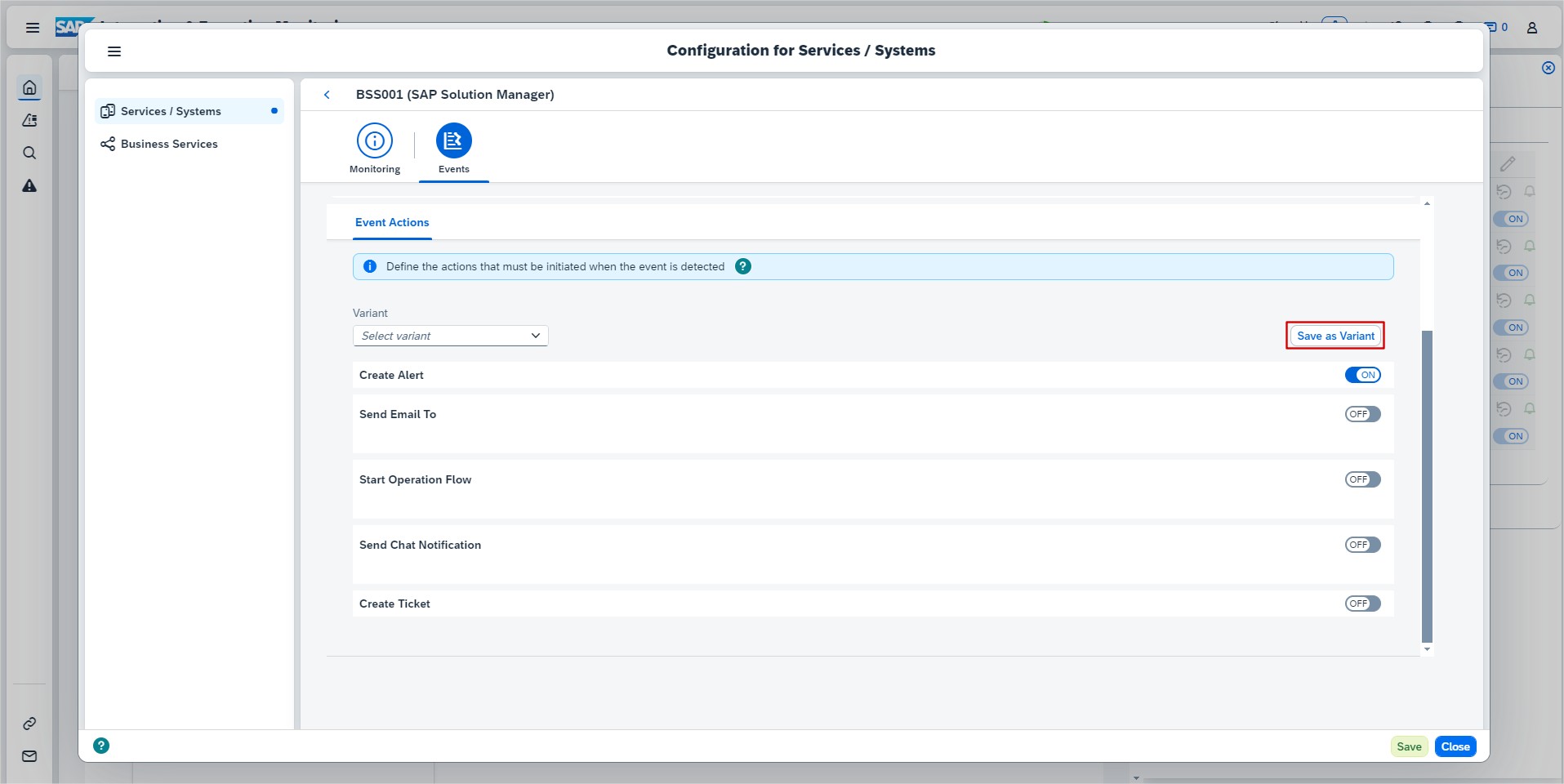Viewport: 1564px width, 784px height.
Task: Switch to the Event Actions tab
Action: (x=392, y=222)
